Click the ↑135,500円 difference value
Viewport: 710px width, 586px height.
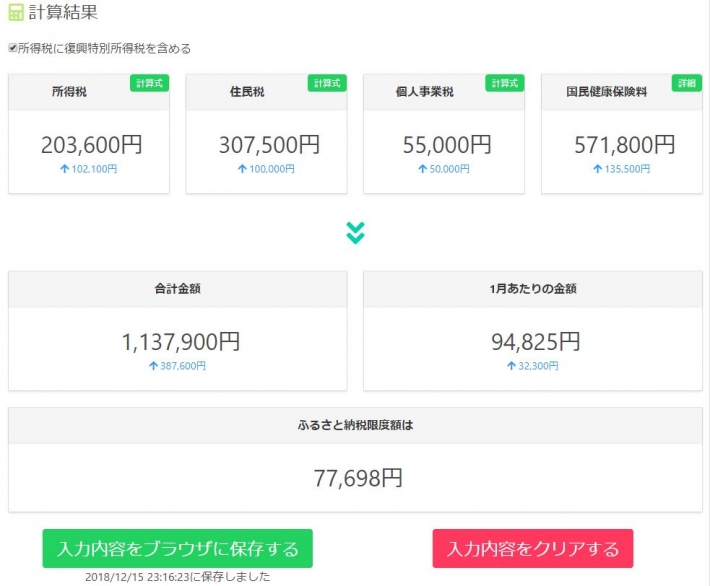622,169
